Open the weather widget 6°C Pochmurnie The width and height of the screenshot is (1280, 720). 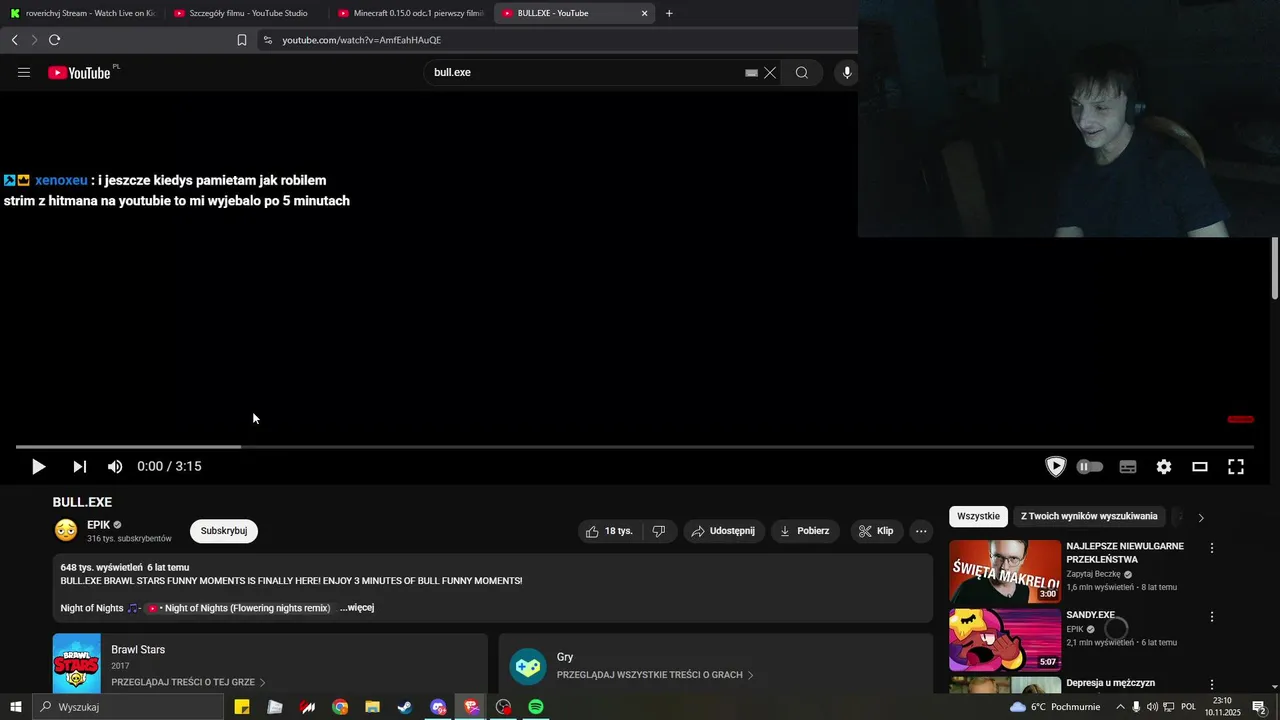[x=1055, y=707]
